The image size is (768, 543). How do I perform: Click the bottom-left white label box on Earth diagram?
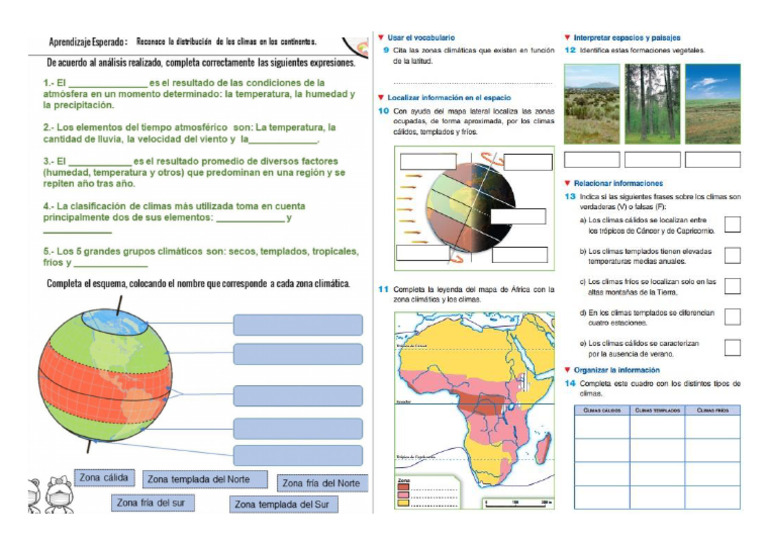[423, 253]
